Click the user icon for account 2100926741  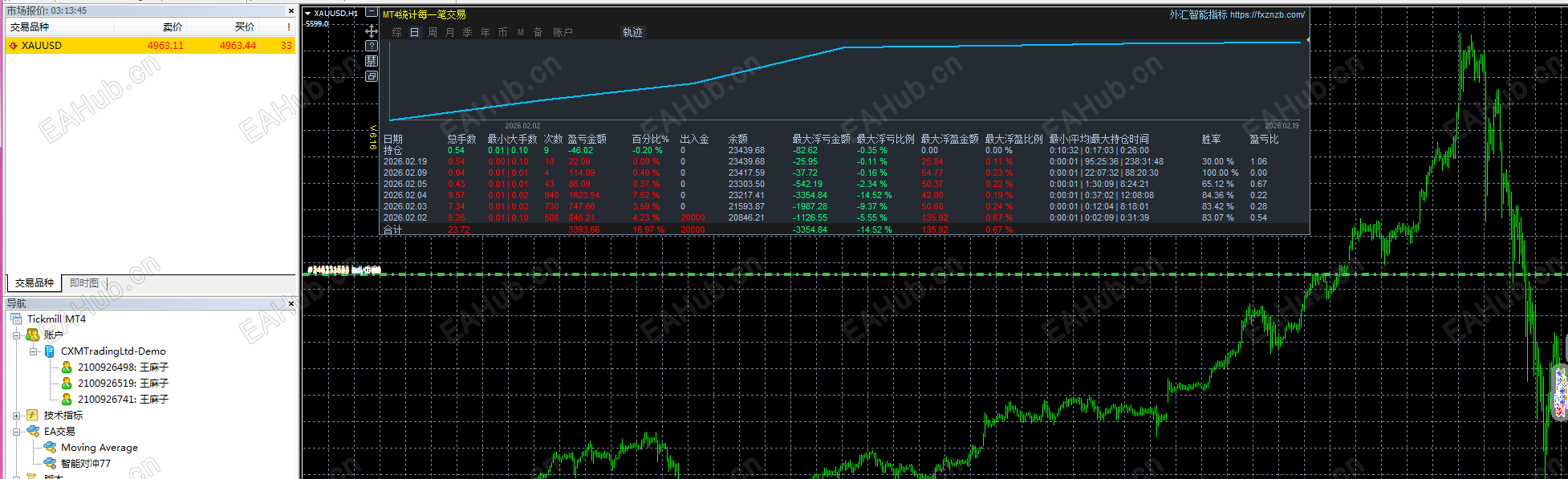tap(67, 400)
